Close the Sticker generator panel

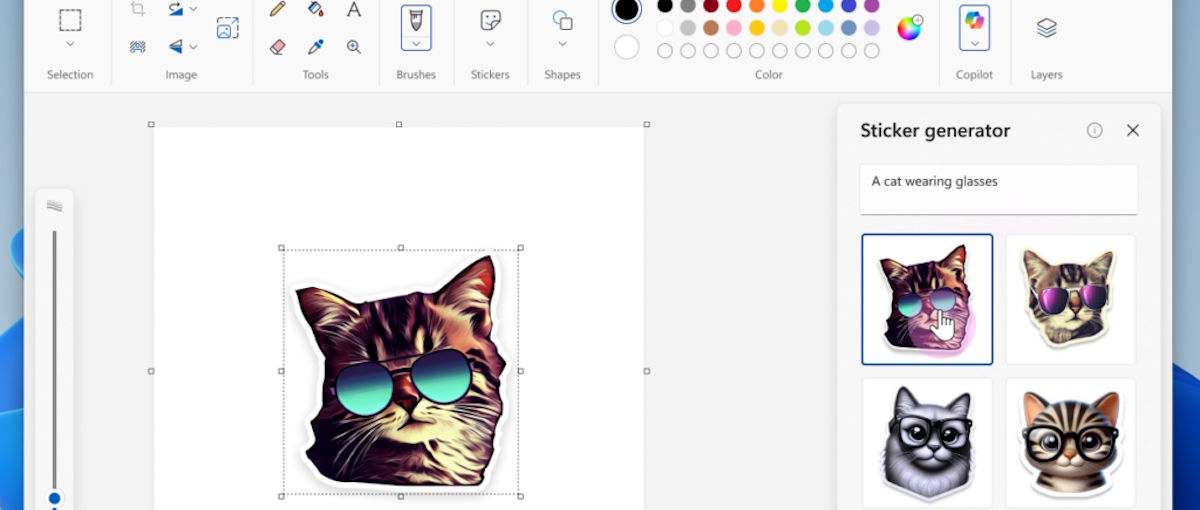[x=1133, y=130]
